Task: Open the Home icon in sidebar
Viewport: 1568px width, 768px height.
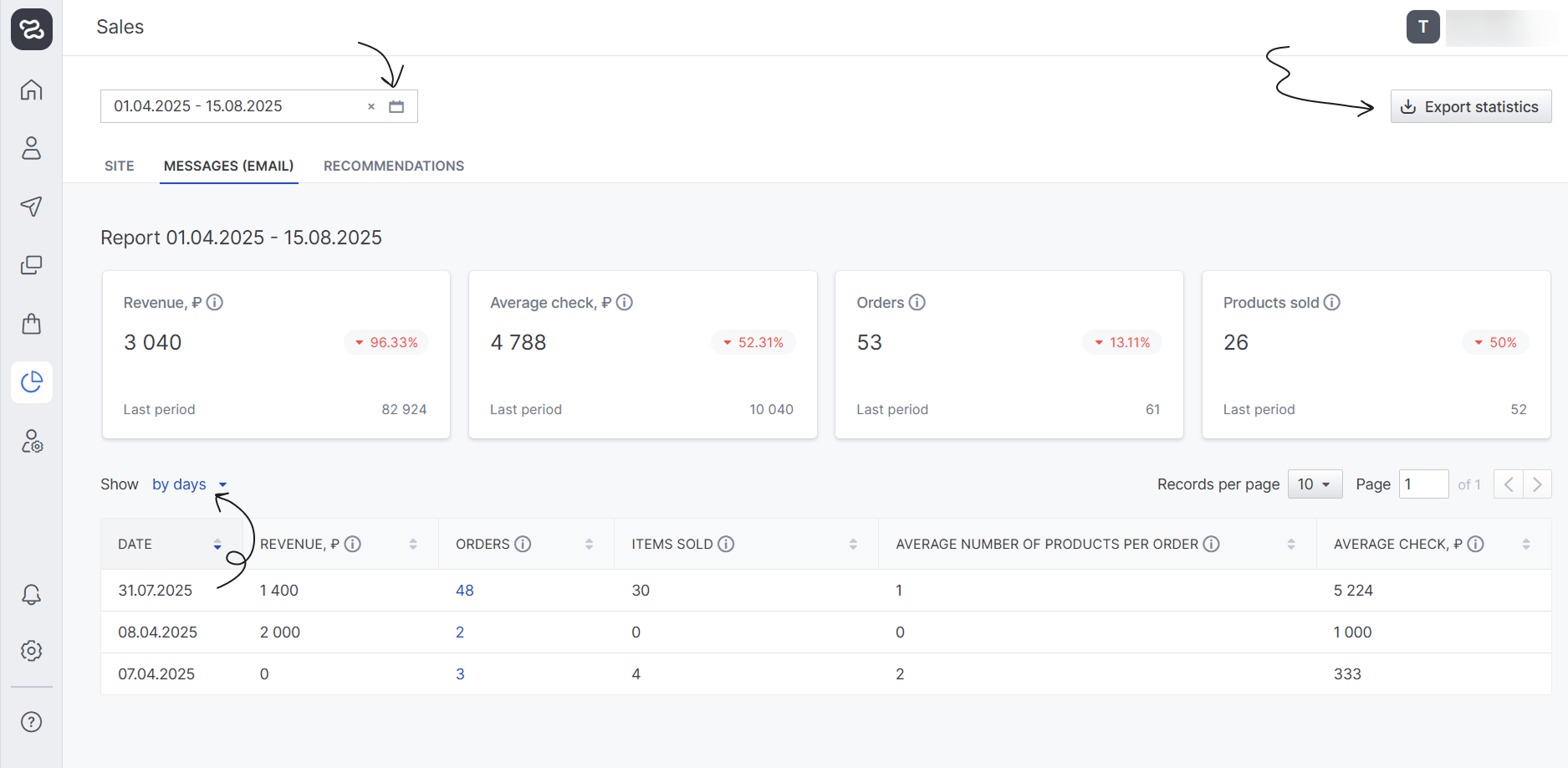Action: (31, 90)
